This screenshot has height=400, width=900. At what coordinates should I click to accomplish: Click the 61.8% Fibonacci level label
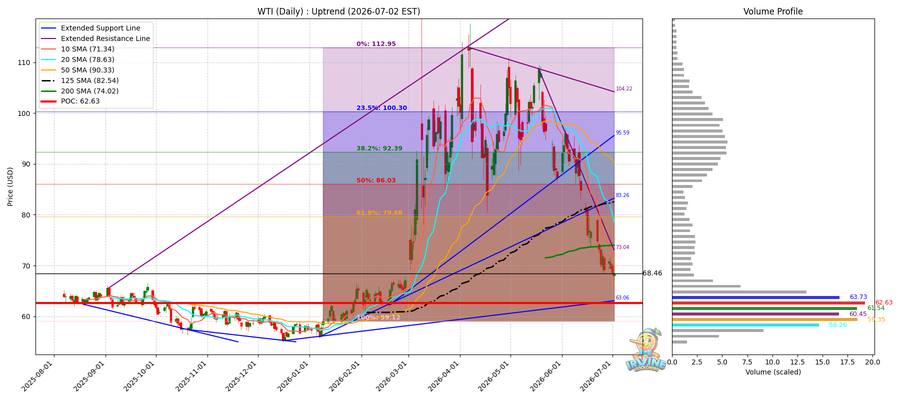pyautogui.click(x=379, y=213)
